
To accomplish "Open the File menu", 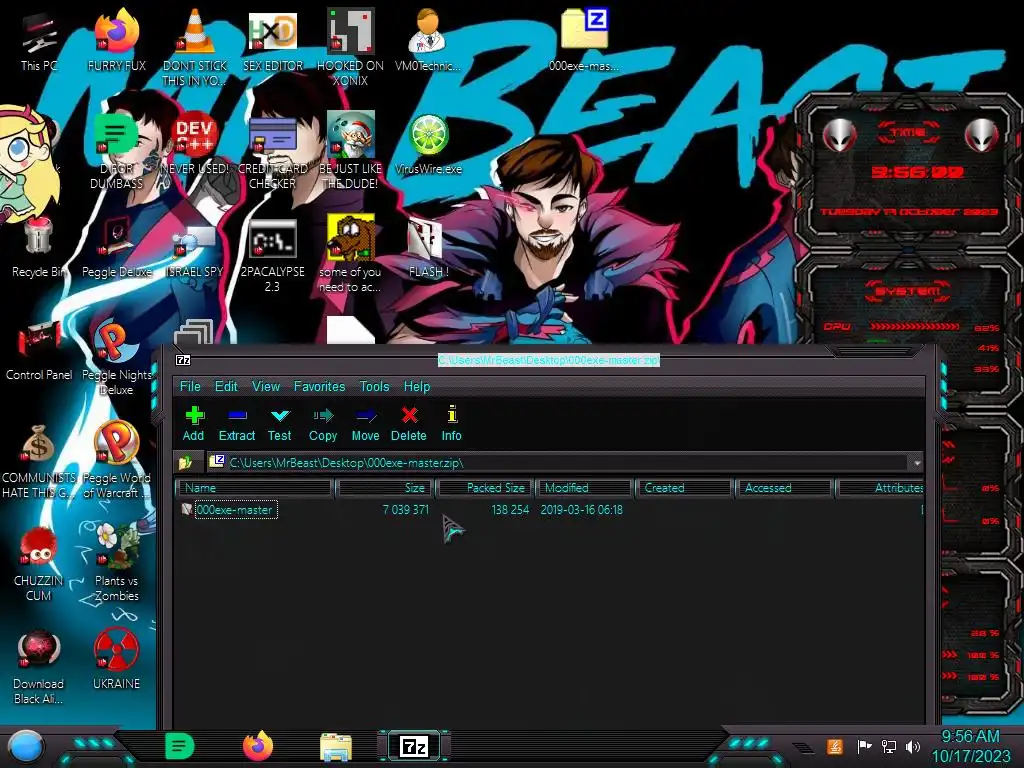I will click(190, 386).
